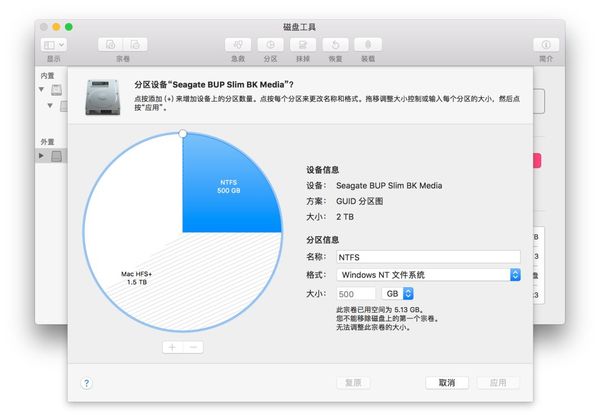This screenshot has width=600, height=415.
Task: Select the internal disk icon in sidebar
Action: coord(57,90)
